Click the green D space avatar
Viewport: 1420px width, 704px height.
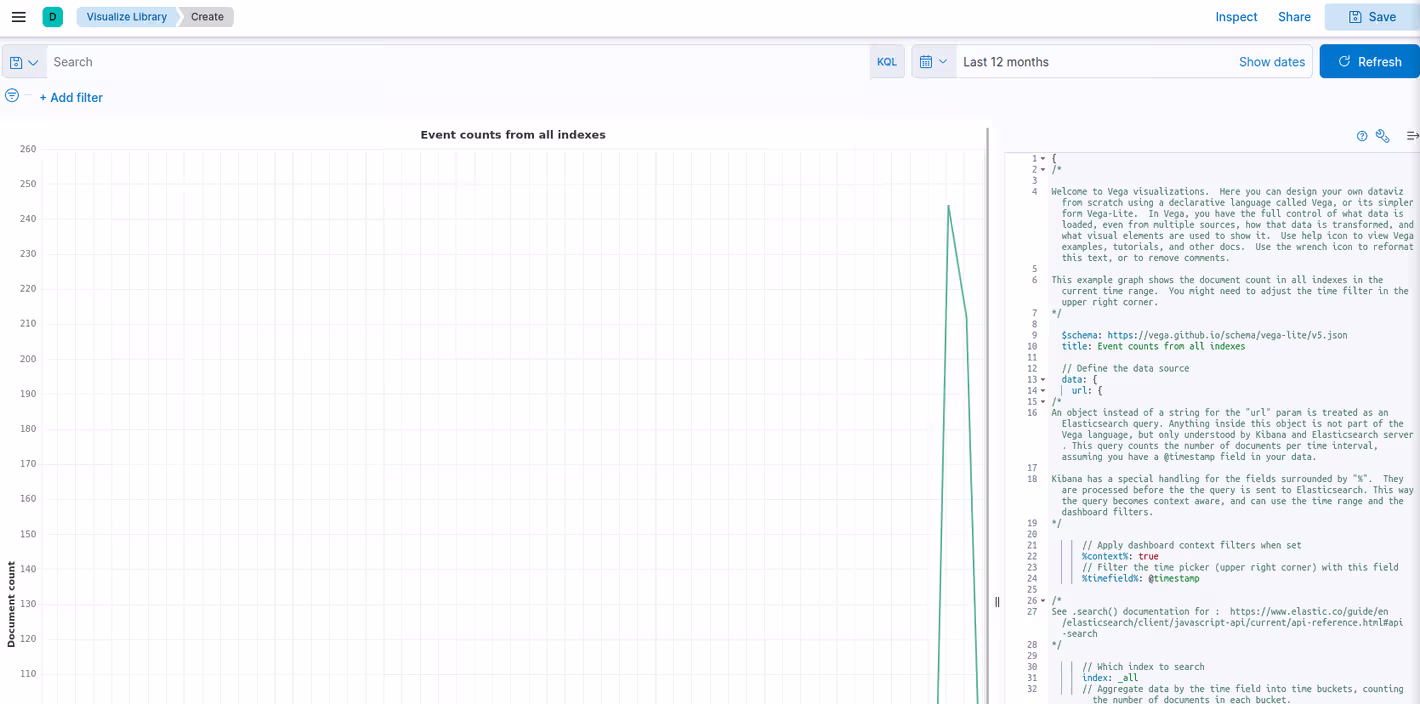(52, 17)
